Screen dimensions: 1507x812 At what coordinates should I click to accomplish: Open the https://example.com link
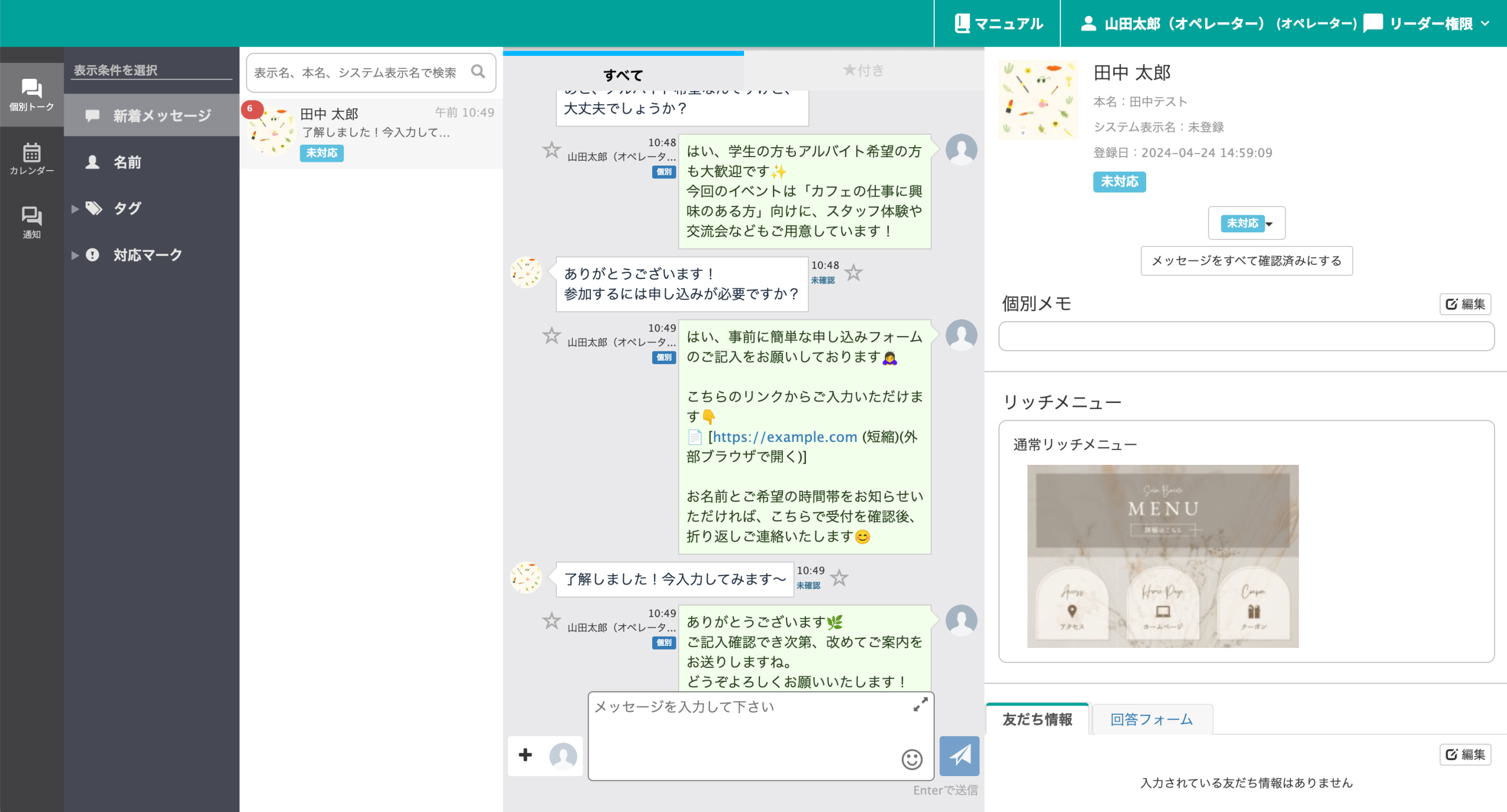[x=785, y=437]
